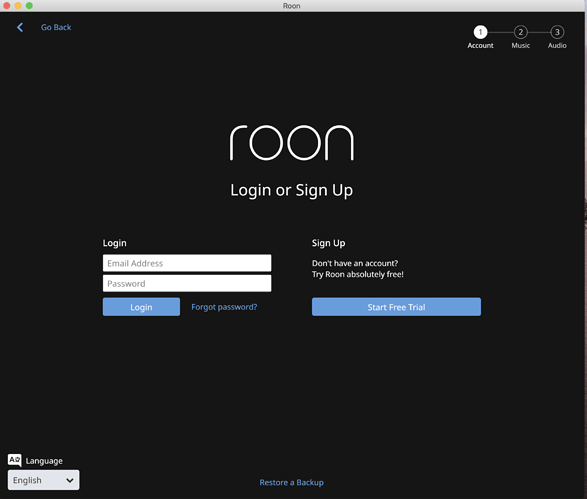587x499 pixels.
Task: Click the language dropdown chevron arrow
Action: pyautogui.click(x=70, y=480)
